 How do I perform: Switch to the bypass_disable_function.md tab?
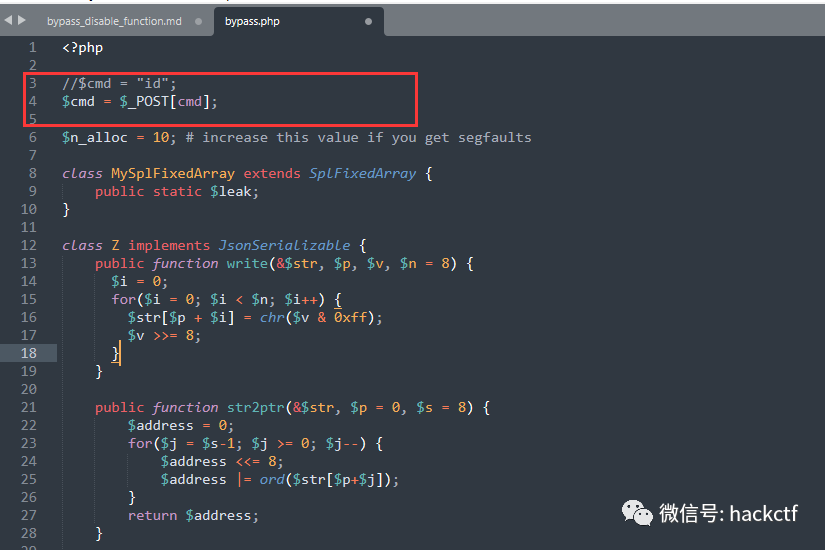tap(114, 21)
